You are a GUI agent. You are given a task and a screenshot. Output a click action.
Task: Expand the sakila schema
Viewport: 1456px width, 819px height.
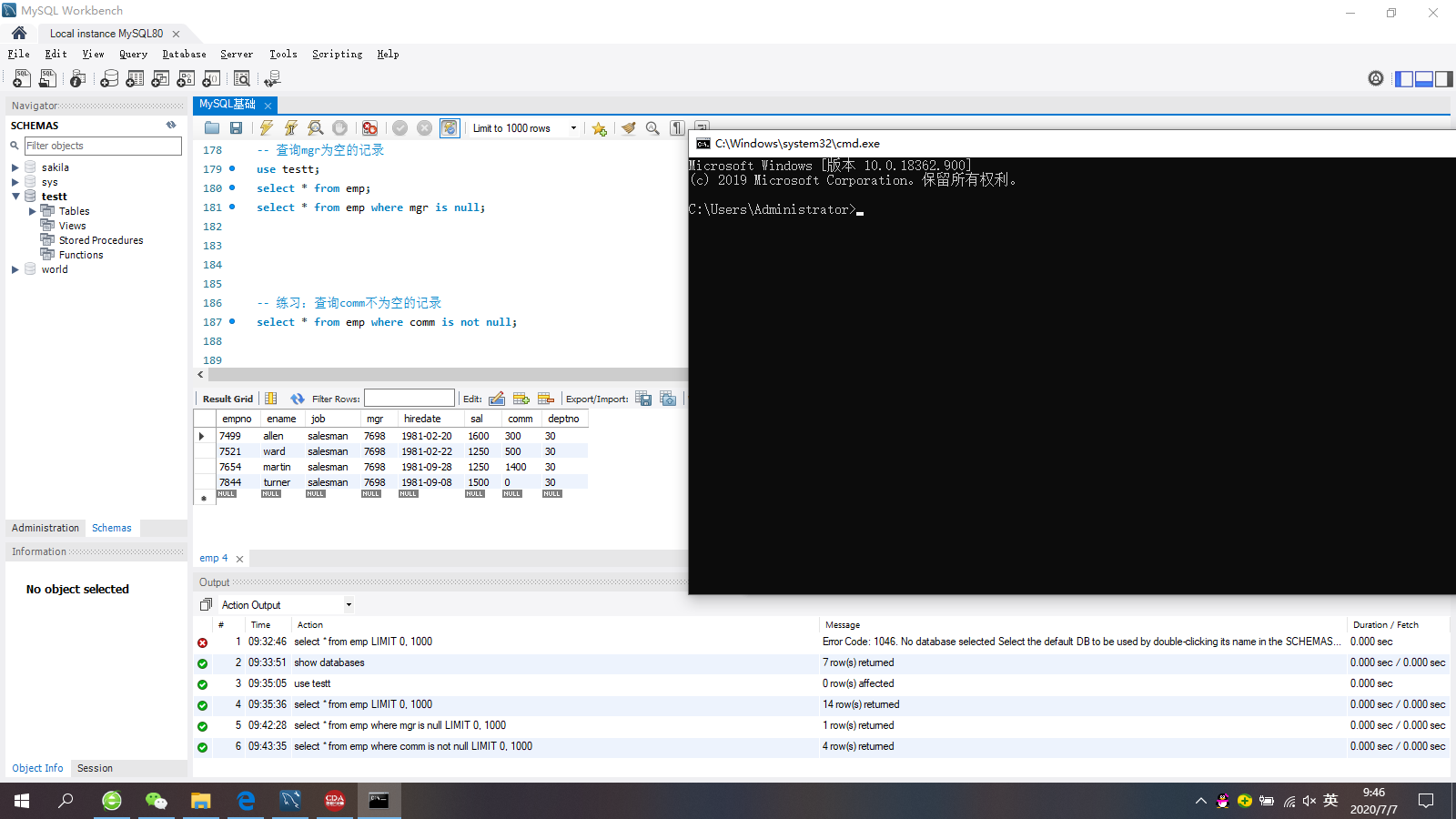(x=15, y=167)
